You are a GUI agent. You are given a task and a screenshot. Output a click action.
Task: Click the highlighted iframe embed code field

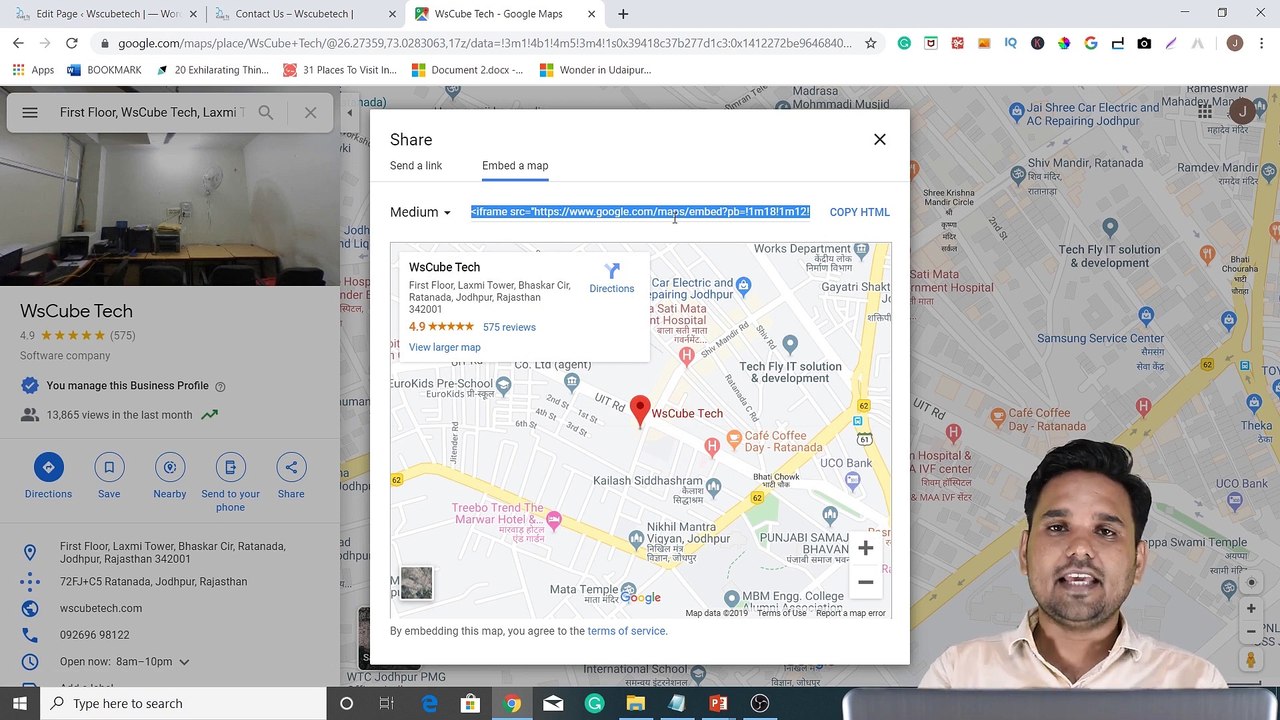coord(640,212)
